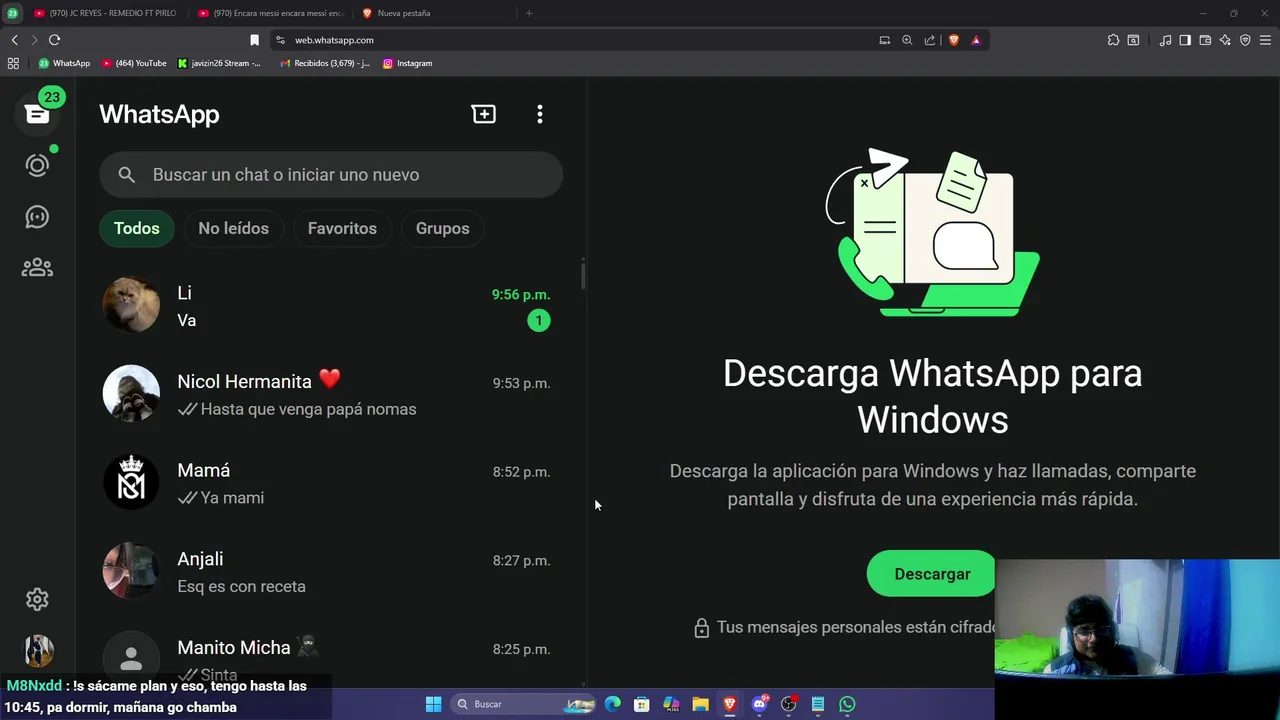Viewport: 1280px width, 720px height.
Task: Reload the web.whatsapp.com page
Action: [54, 40]
